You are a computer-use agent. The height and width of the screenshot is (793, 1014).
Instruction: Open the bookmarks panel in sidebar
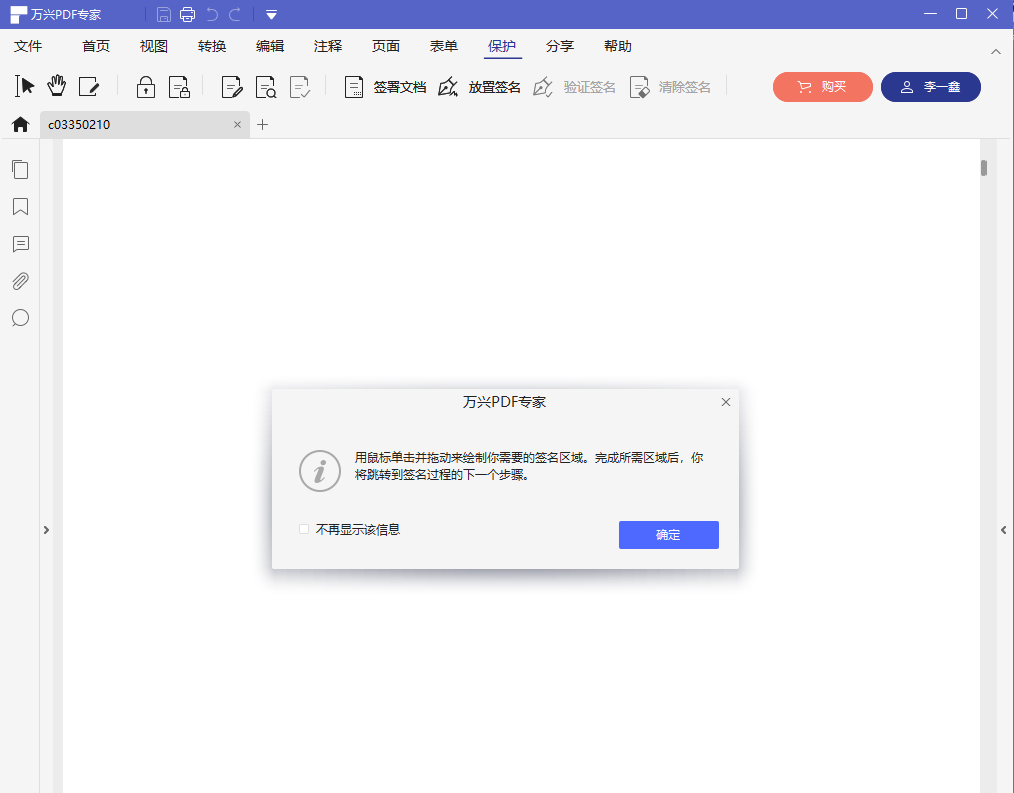point(21,206)
